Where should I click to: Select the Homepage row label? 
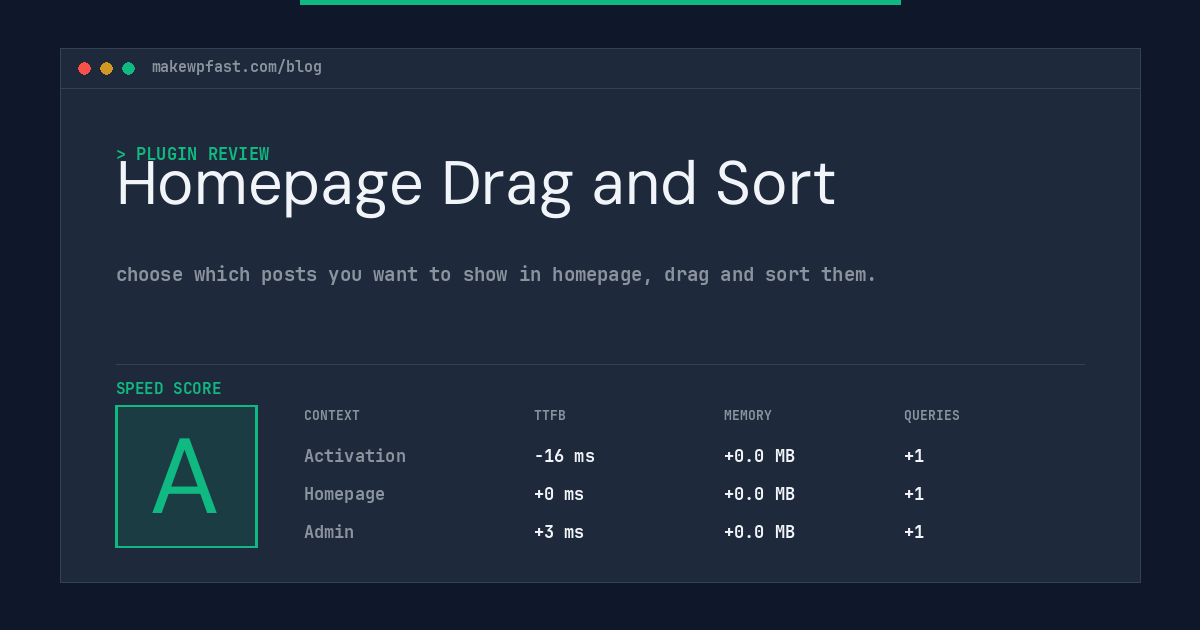[344, 494]
